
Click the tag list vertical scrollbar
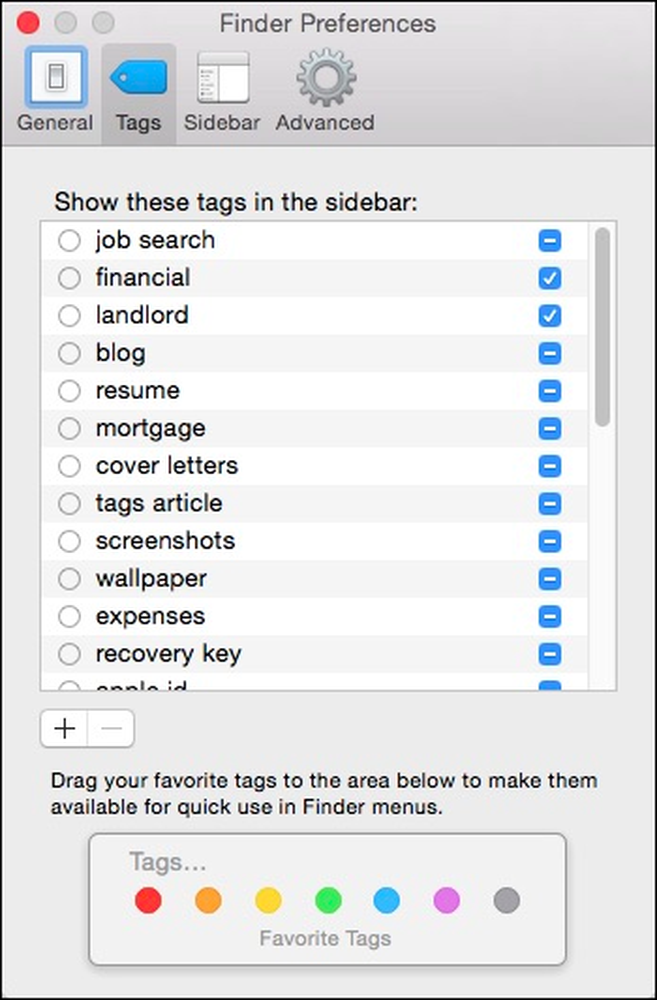[x=602, y=327]
